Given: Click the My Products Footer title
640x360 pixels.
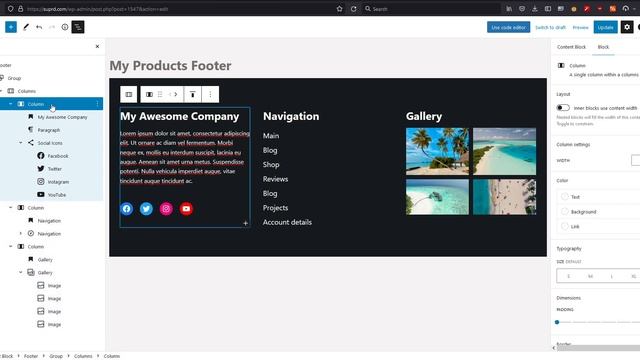Looking at the screenshot, I should click(170, 65).
